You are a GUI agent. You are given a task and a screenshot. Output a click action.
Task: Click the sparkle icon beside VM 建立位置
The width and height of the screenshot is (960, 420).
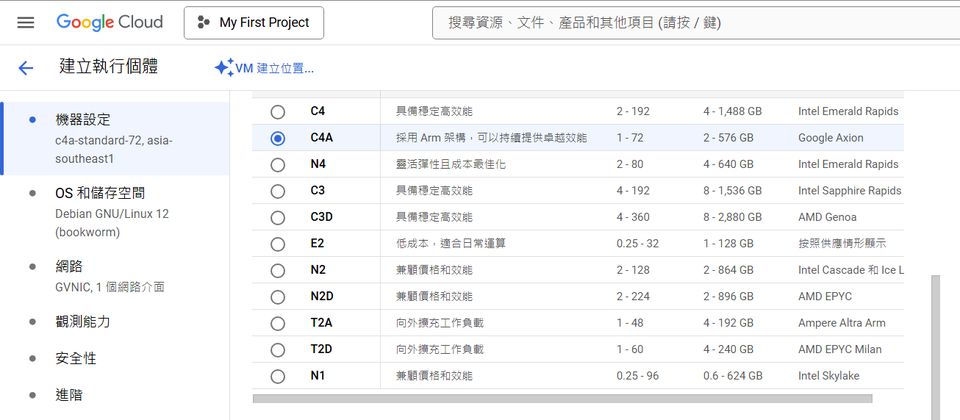point(224,67)
